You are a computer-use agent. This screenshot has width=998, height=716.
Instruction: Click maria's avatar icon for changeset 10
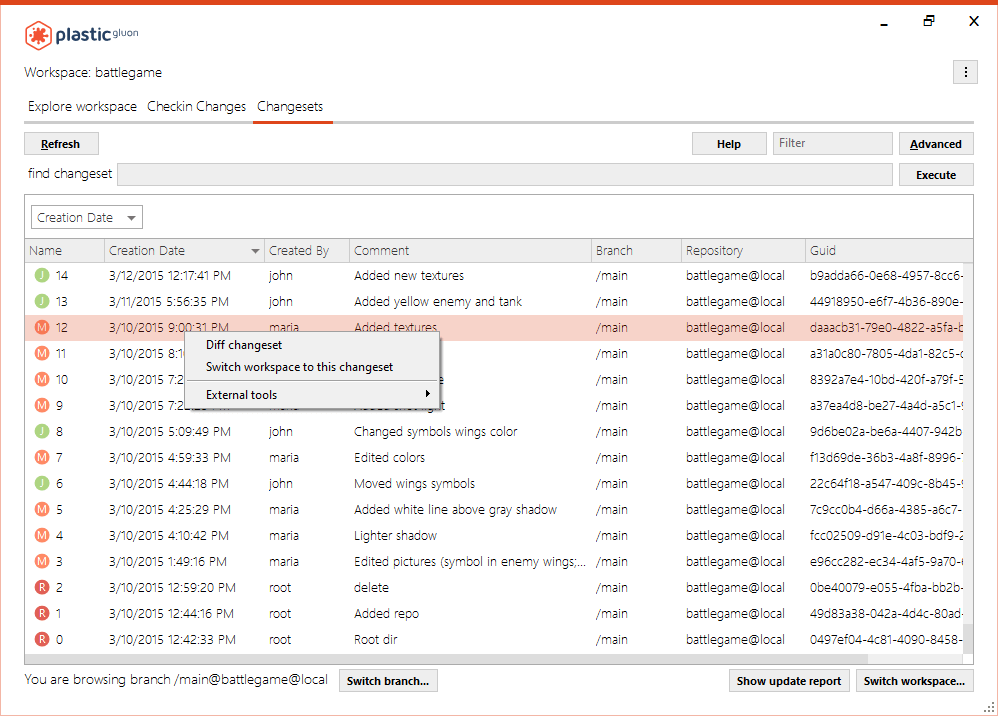click(x=42, y=379)
